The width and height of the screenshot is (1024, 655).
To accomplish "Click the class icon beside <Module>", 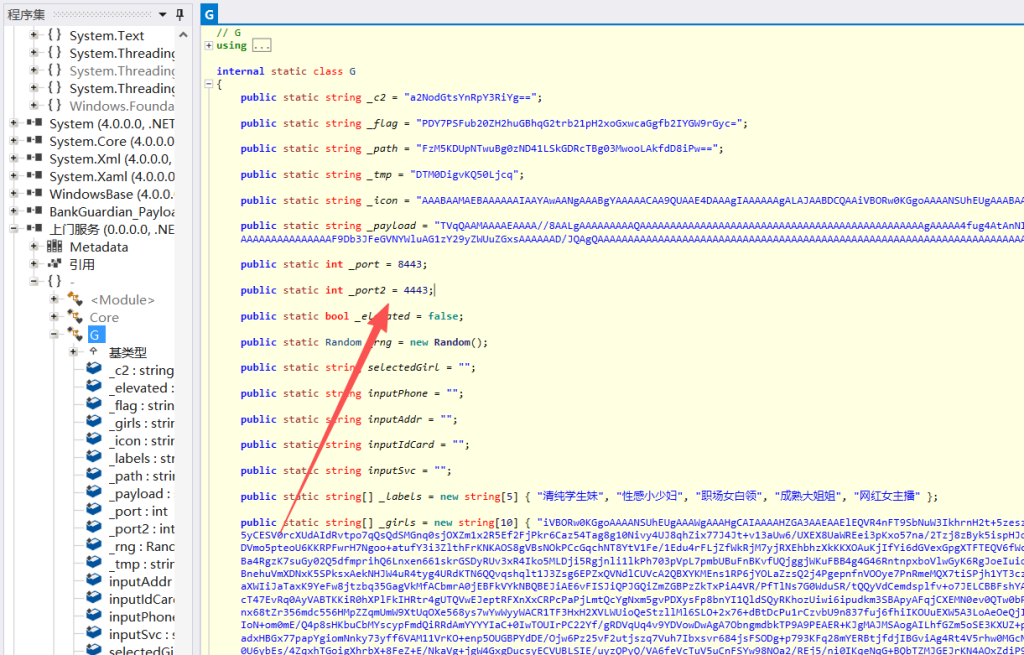I will pos(75,299).
